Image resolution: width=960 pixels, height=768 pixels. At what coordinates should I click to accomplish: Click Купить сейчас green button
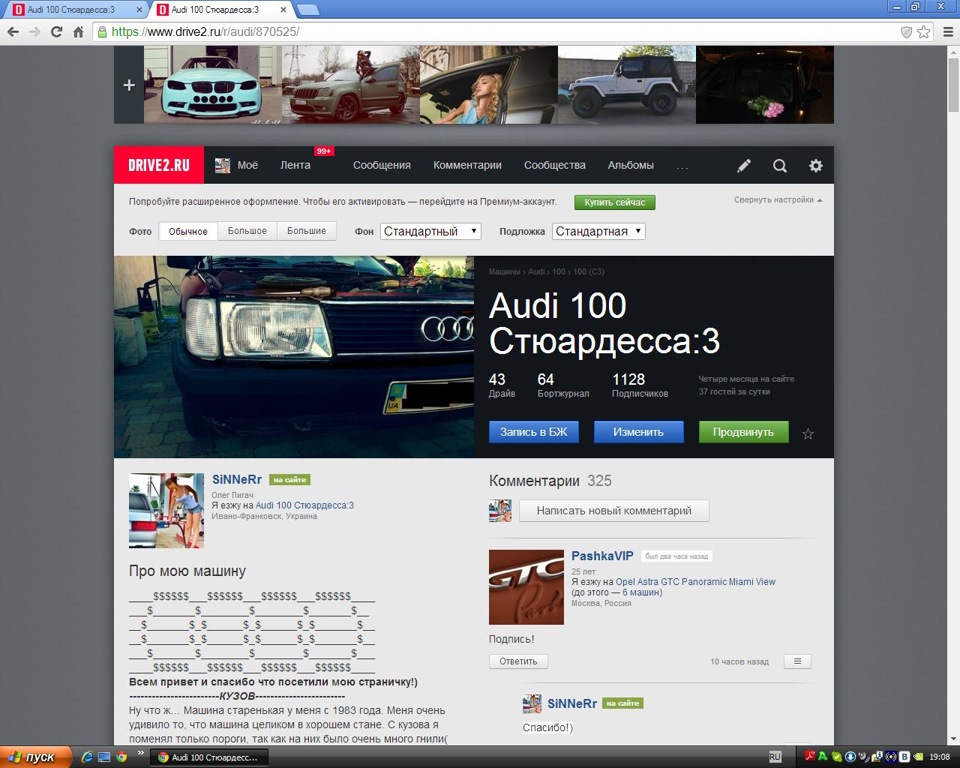tap(615, 202)
